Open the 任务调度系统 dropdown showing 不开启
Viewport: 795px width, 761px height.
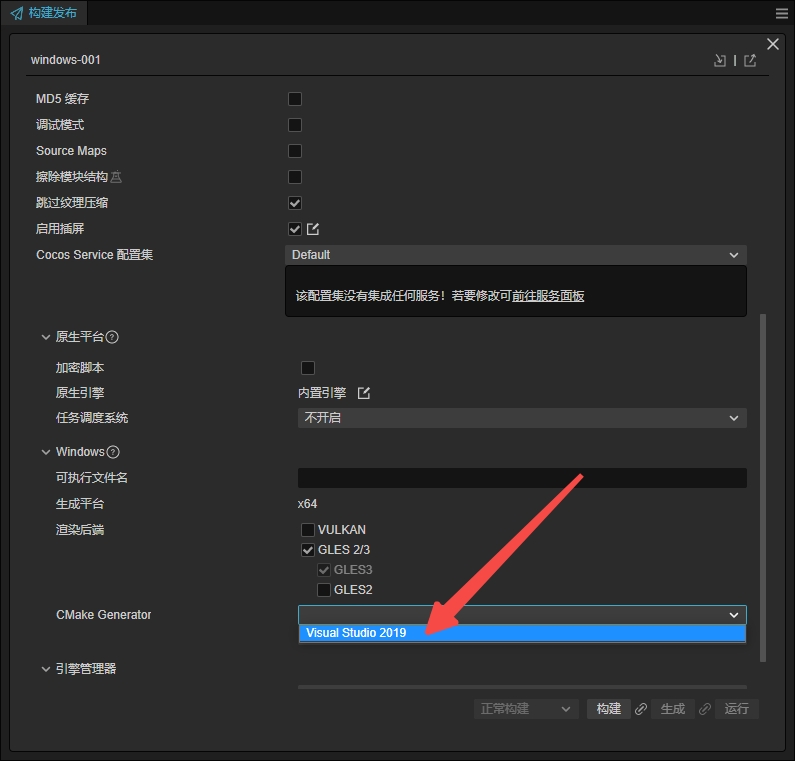coord(522,418)
